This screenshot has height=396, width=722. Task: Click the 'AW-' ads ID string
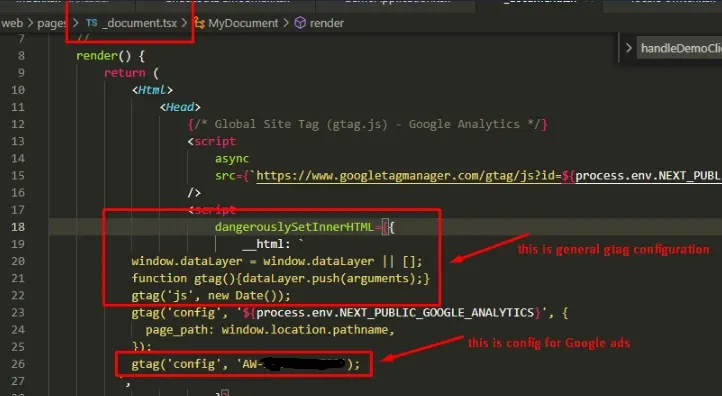(x=292, y=364)
